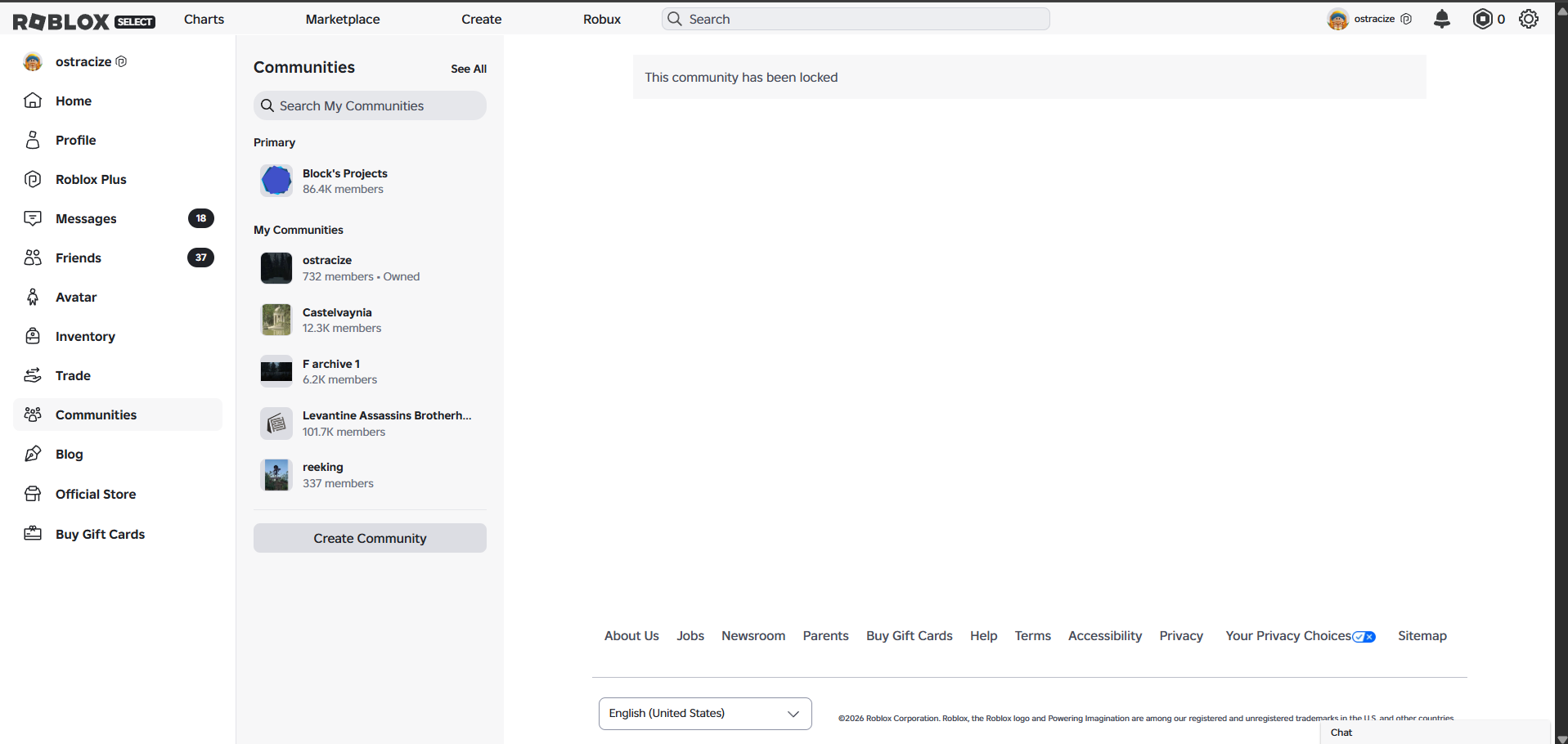The width and height of the screenshot is (1568, 744).
Task: Click the F archive 1 community thumbnail
Action: click(276, 371)
